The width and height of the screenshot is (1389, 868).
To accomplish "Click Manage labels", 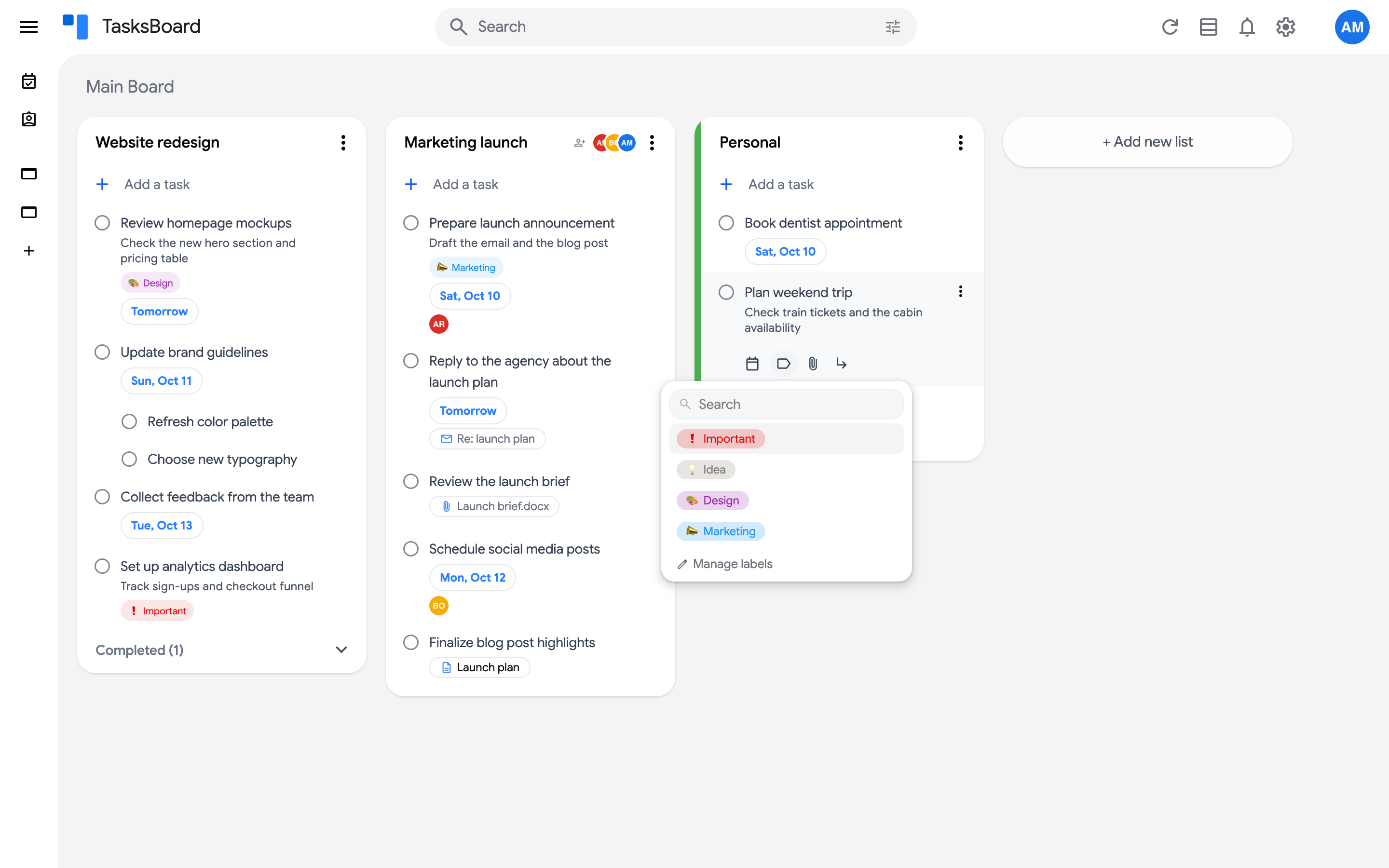I will 725,564.
